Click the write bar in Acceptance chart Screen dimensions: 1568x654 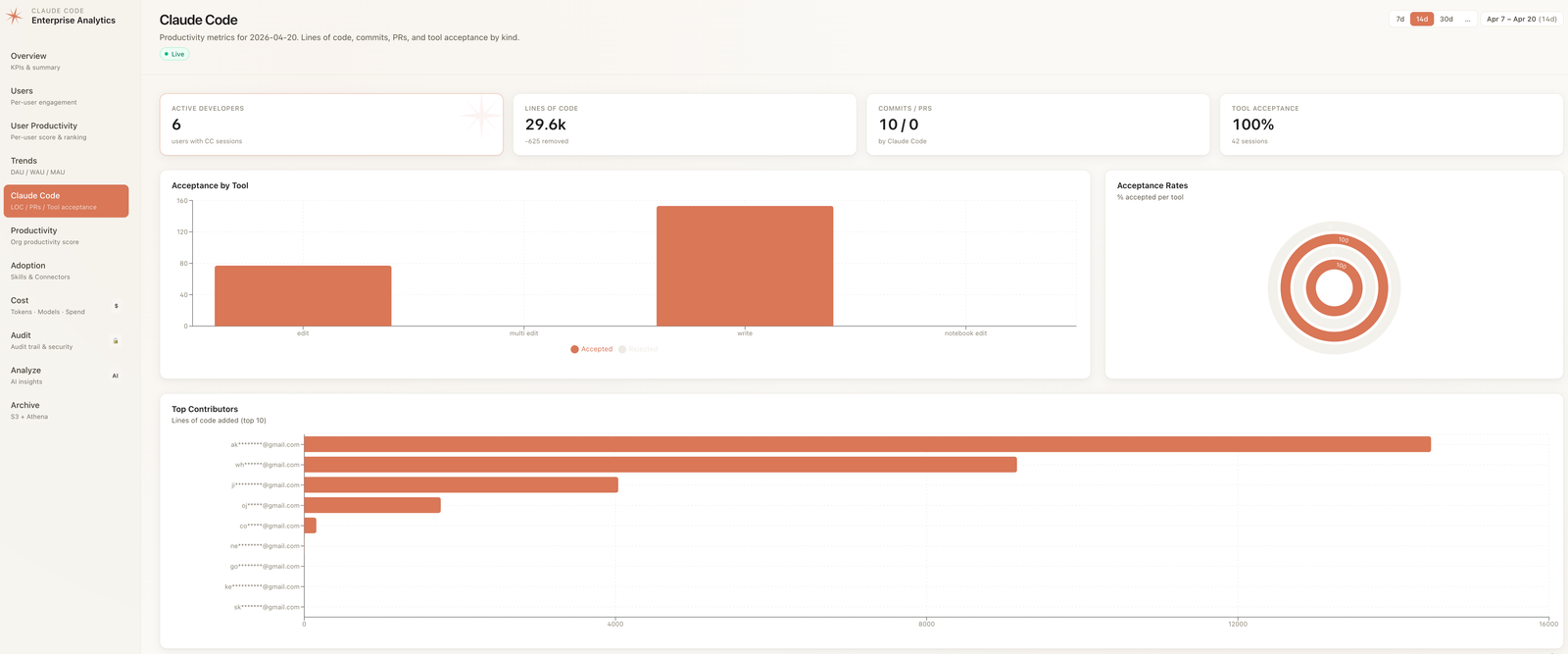pos(745,266)
